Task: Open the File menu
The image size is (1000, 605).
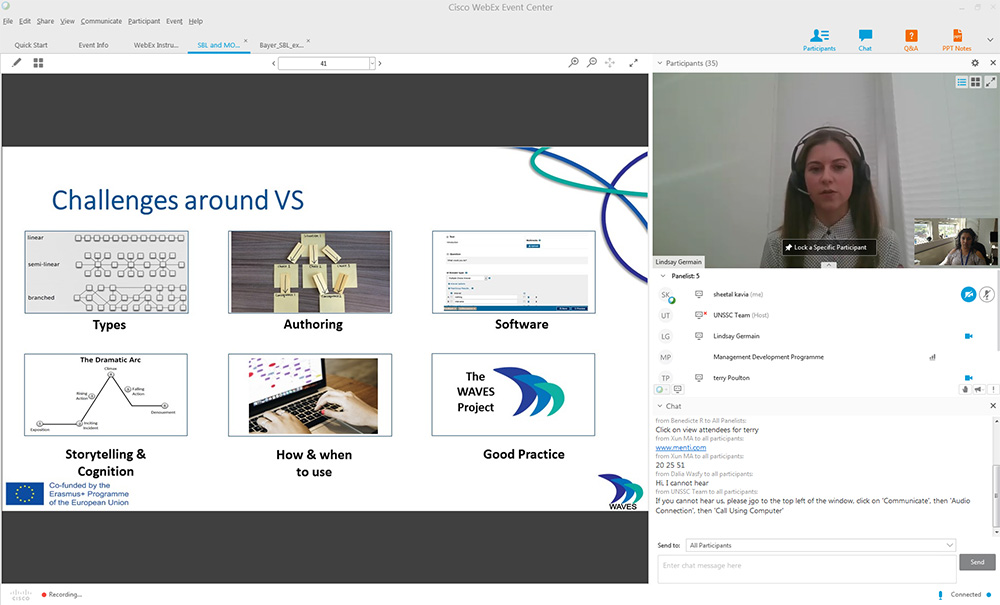Action: [8, 21]
